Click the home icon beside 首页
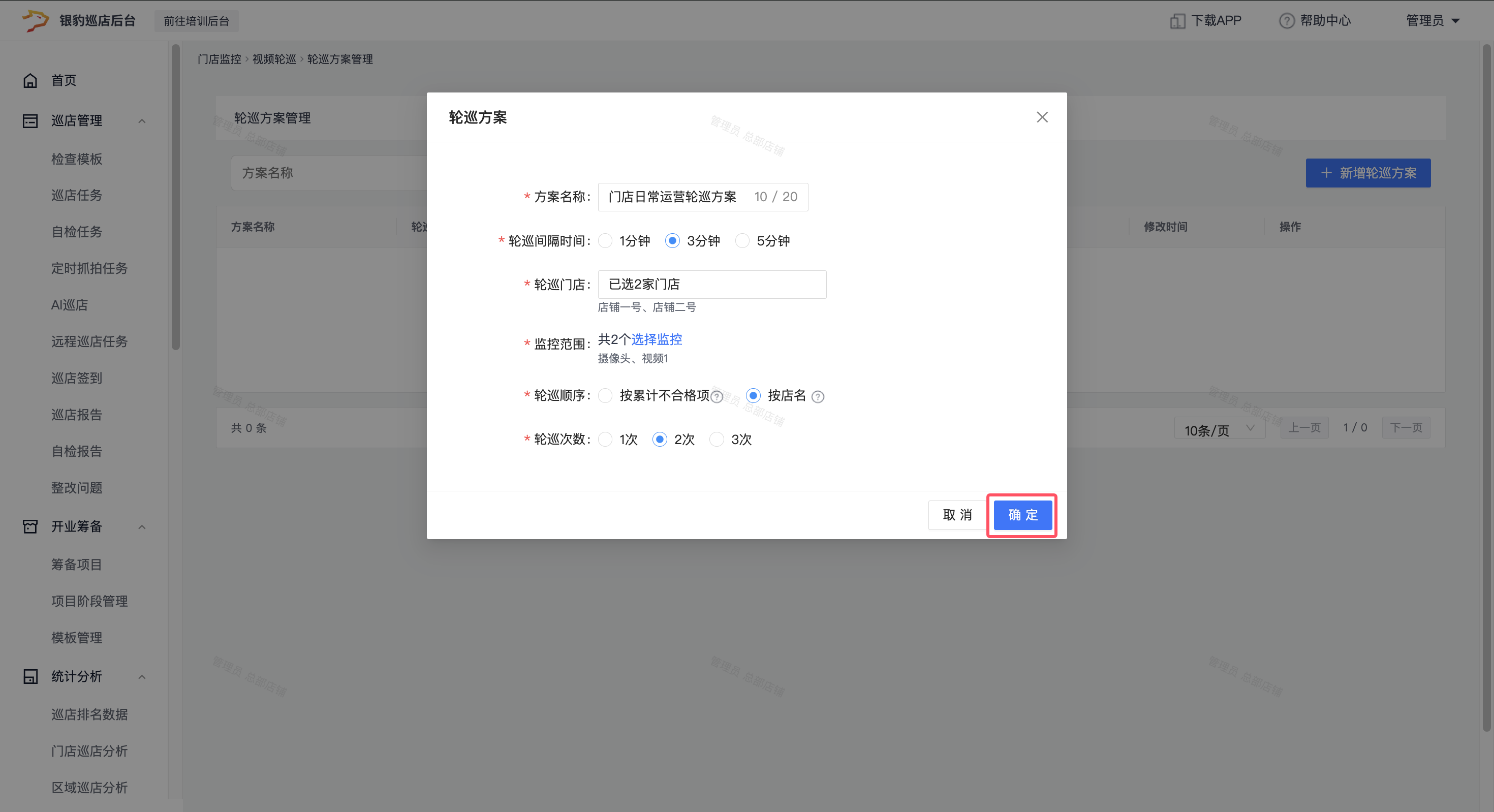The height and width of the screenshot is (812, 1494). (30, 81)
